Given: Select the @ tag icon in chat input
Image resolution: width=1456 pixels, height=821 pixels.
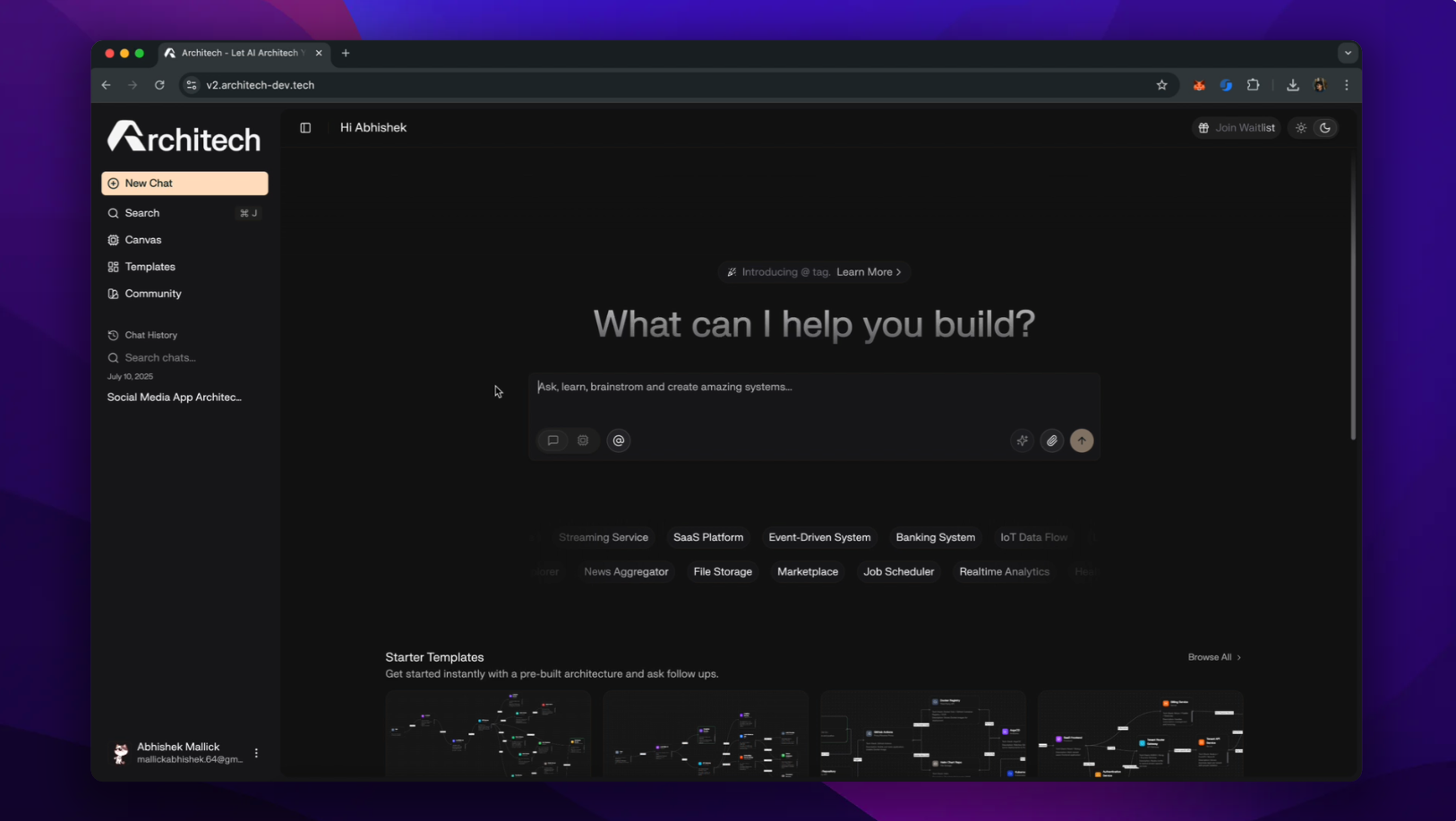Looking at the screenshot, I should (x=618, y=440).
